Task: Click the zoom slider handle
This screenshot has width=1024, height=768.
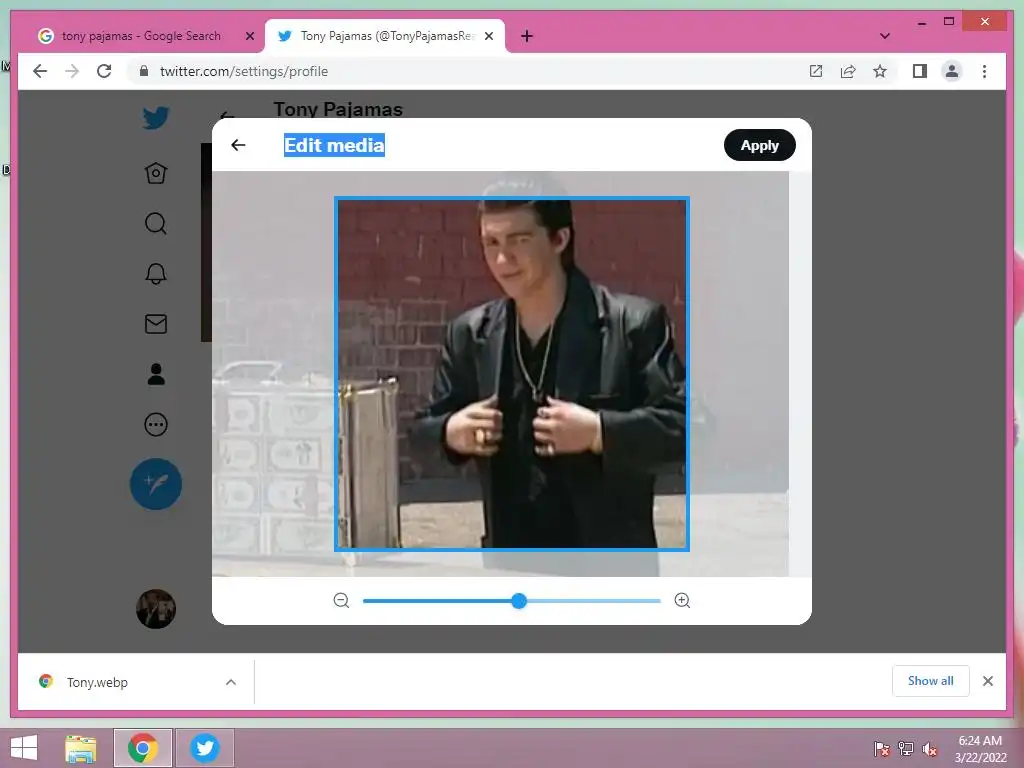Action: 519,601
